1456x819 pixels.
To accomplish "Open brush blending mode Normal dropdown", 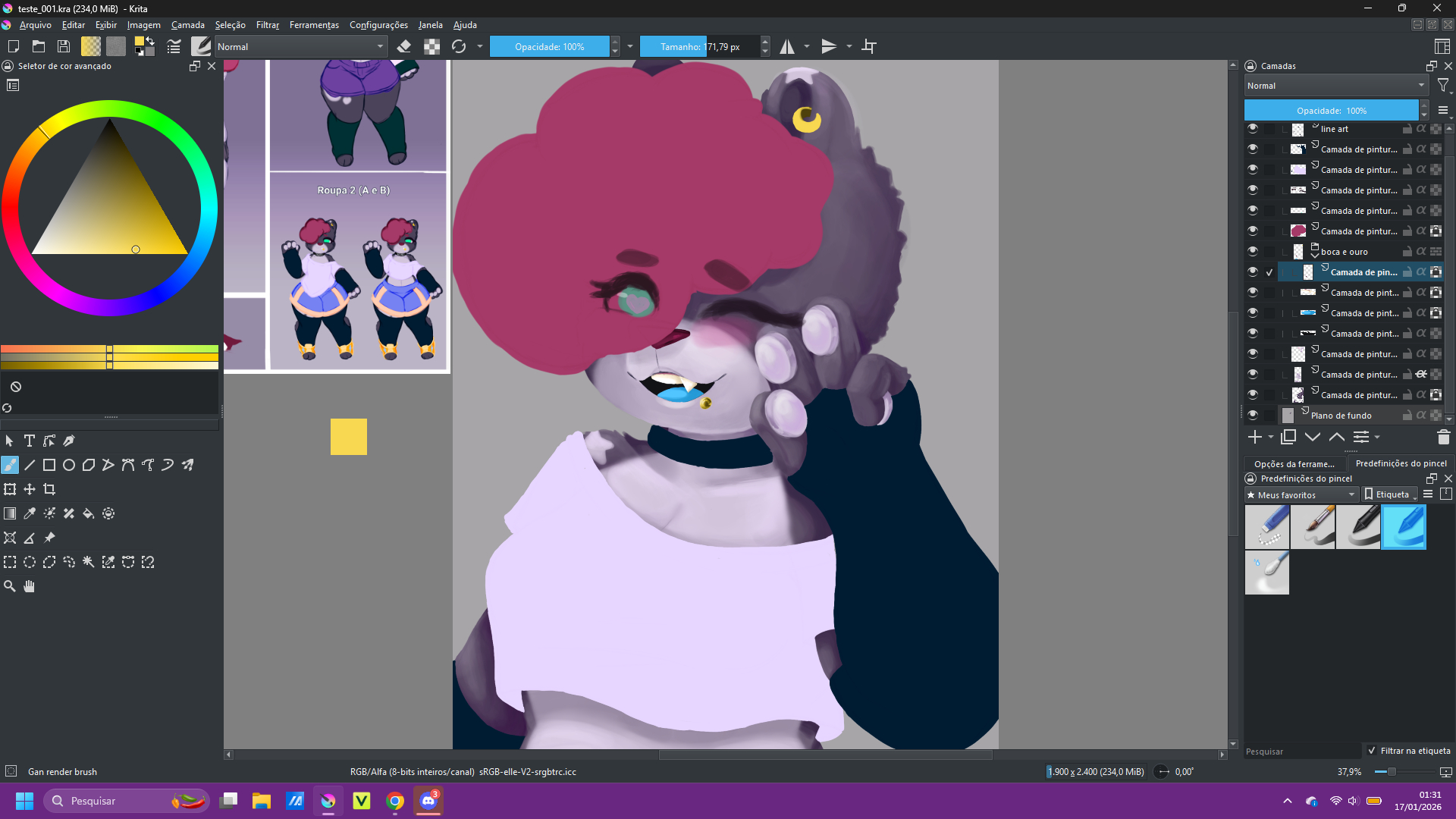I will click(x=301, y=47).
